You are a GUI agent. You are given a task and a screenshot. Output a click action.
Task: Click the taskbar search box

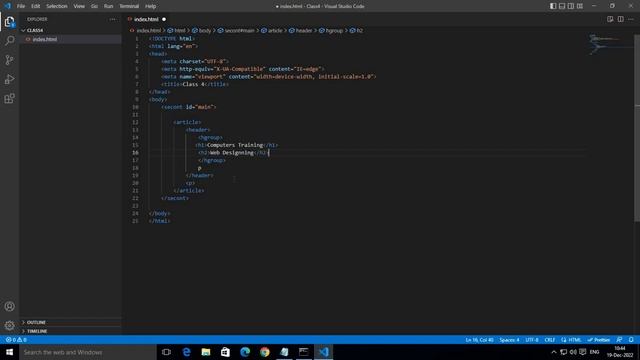[x=87, y=352]
